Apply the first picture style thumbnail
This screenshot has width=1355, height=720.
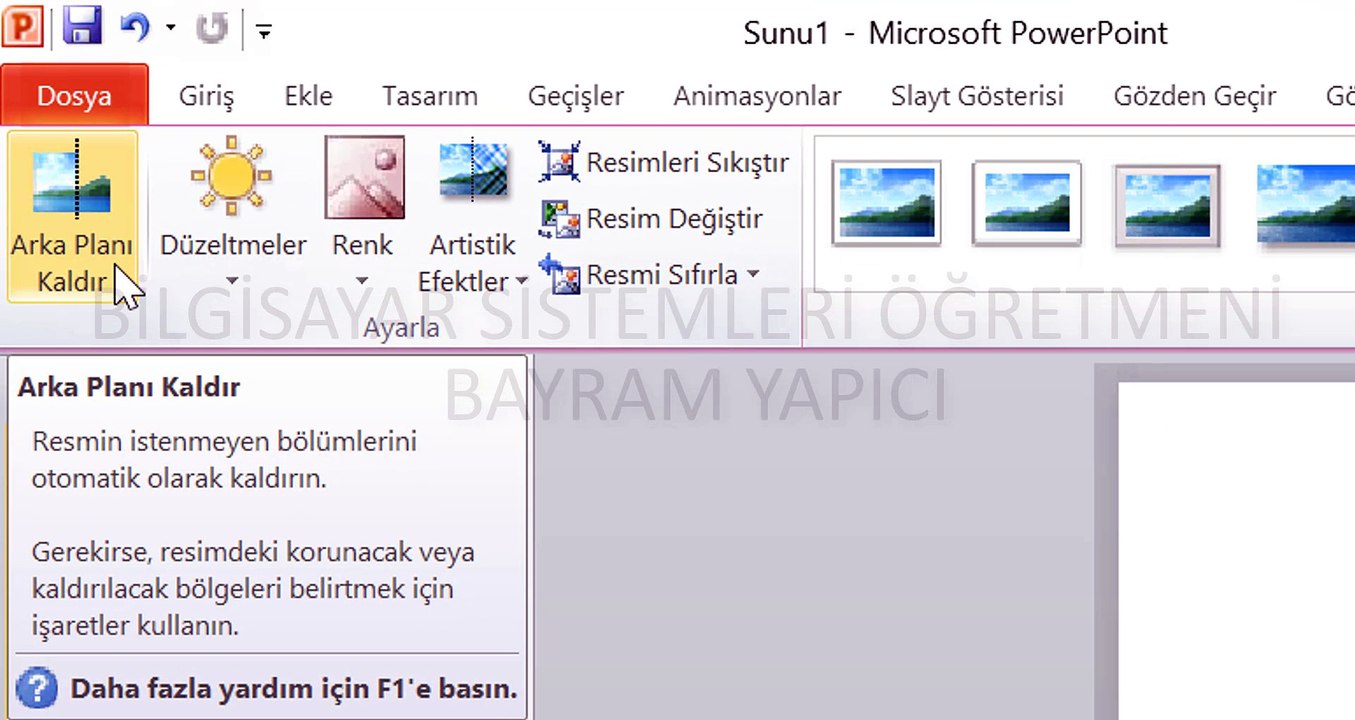tap(886, 204)
